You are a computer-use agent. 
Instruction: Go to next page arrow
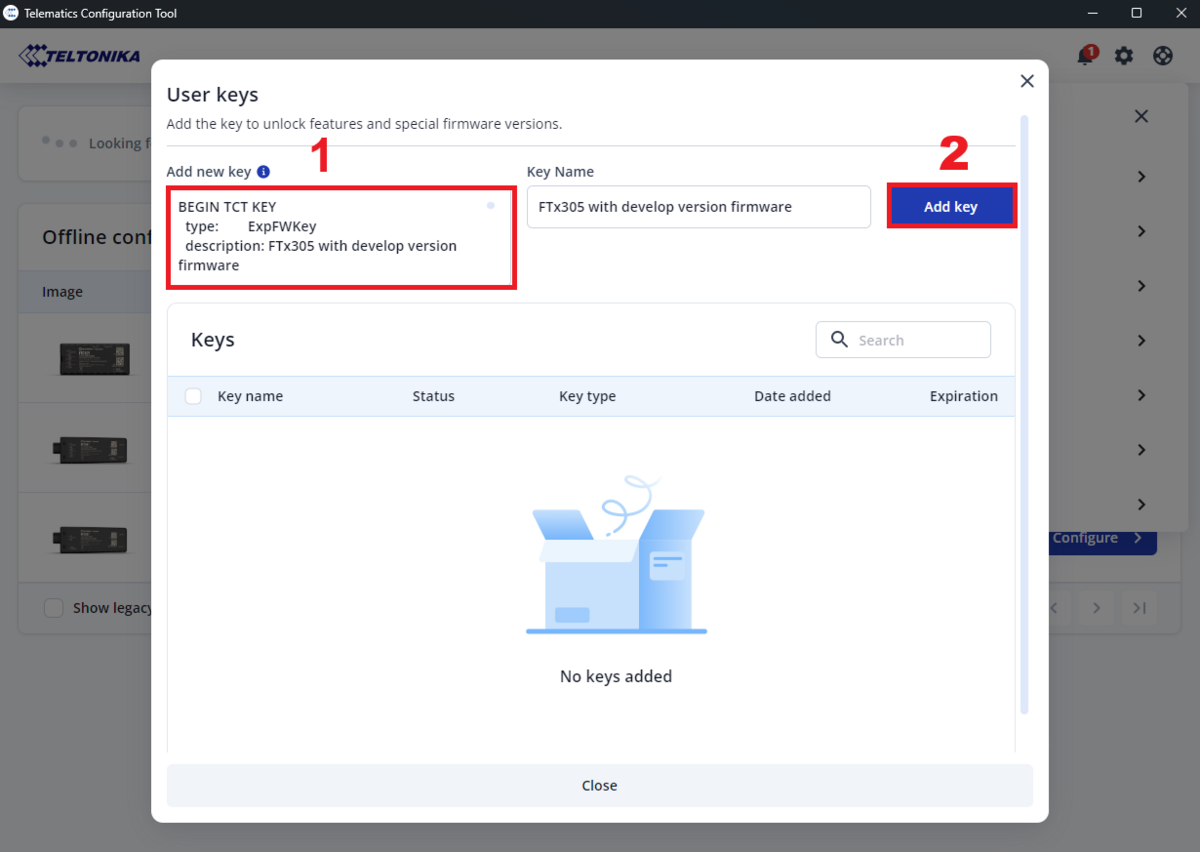coord(1097,608)
